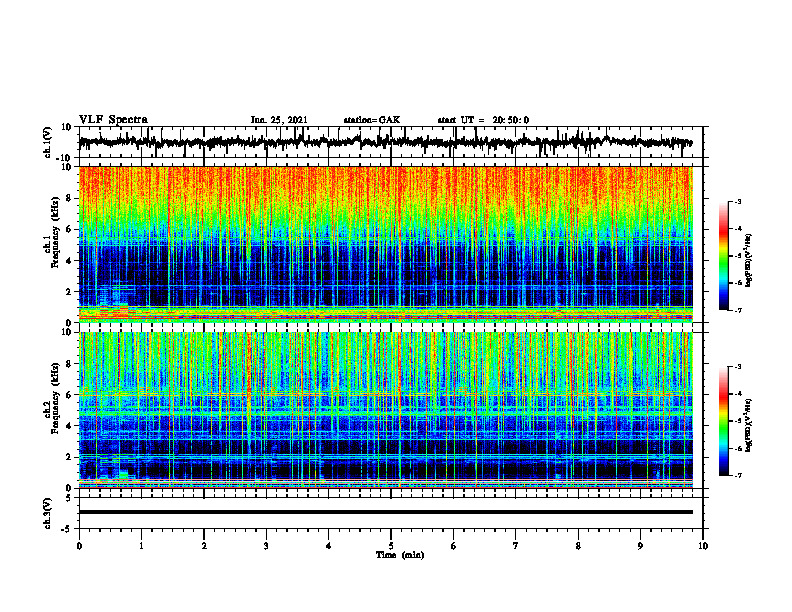This screenshot has height=612, width=792.
Task: Click the "8" kHz tick on ch.1 spectrogram
Action: coord(69,198)
